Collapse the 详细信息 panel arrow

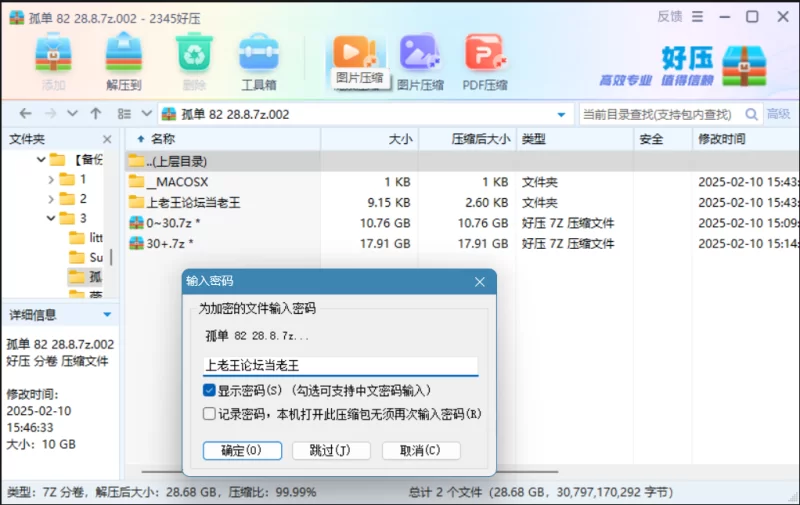(x=107, y=315)
